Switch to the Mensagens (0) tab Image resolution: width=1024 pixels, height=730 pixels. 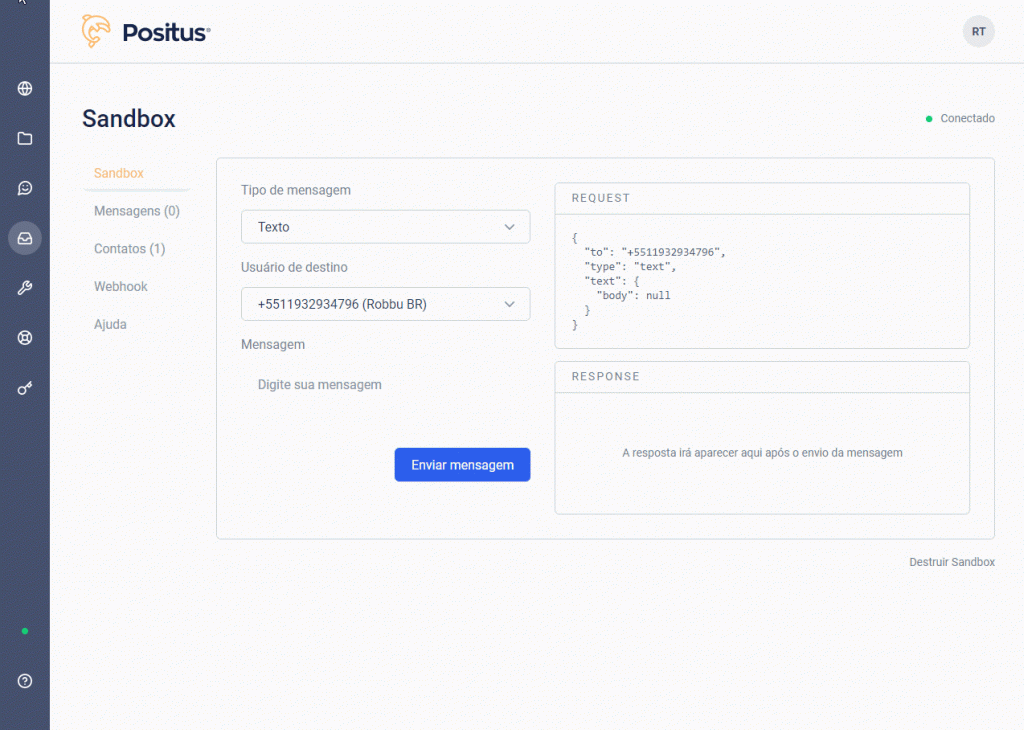click(137, 211)
